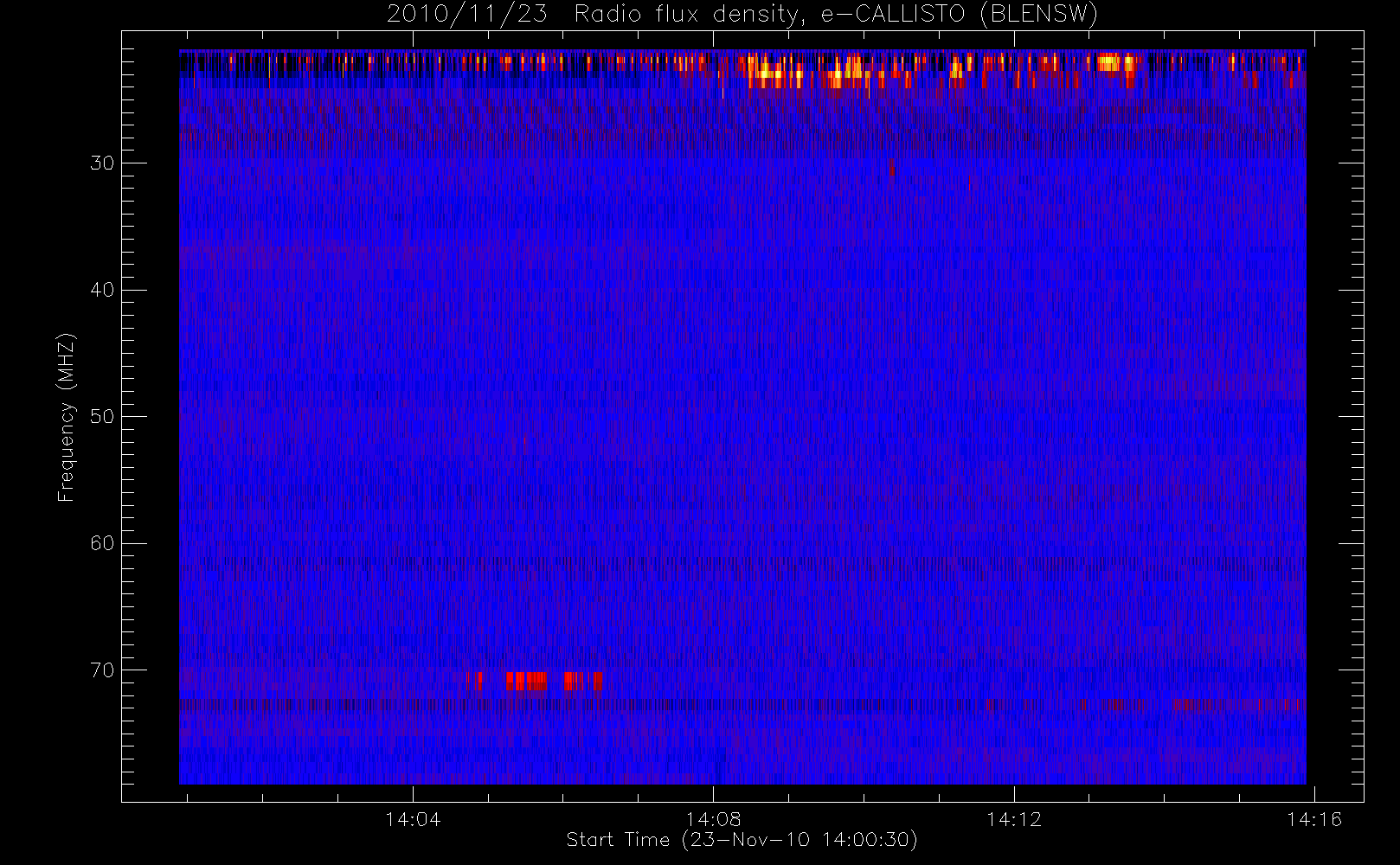Click the 40 MHz frequency tick label
This screenshot has width=1400, height=865.
[102, 290]
